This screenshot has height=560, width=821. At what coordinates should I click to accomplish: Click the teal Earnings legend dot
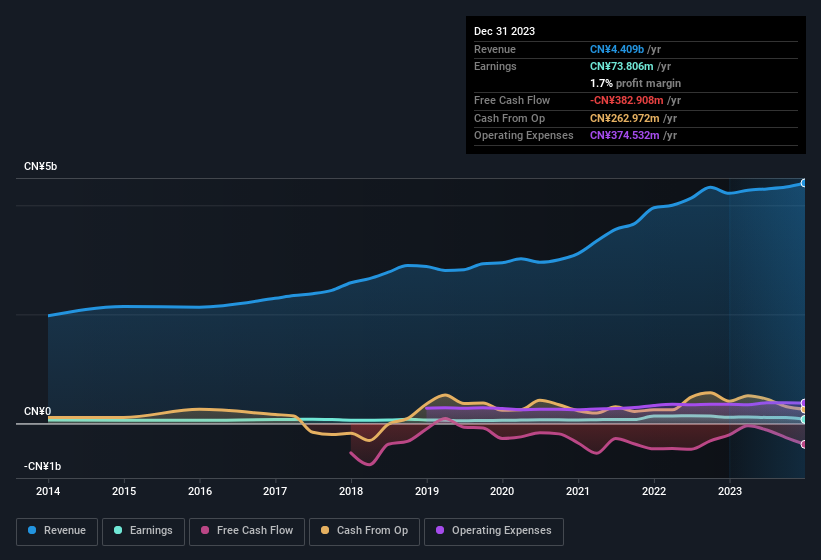(x=119, y=531)
